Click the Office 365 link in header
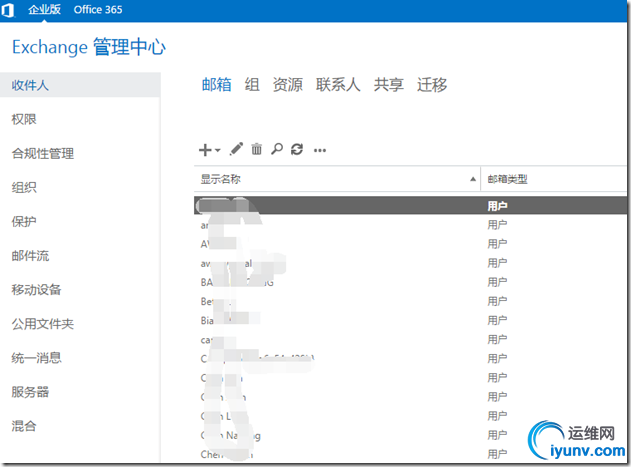631x467 pixels. (x=98, y=10)
